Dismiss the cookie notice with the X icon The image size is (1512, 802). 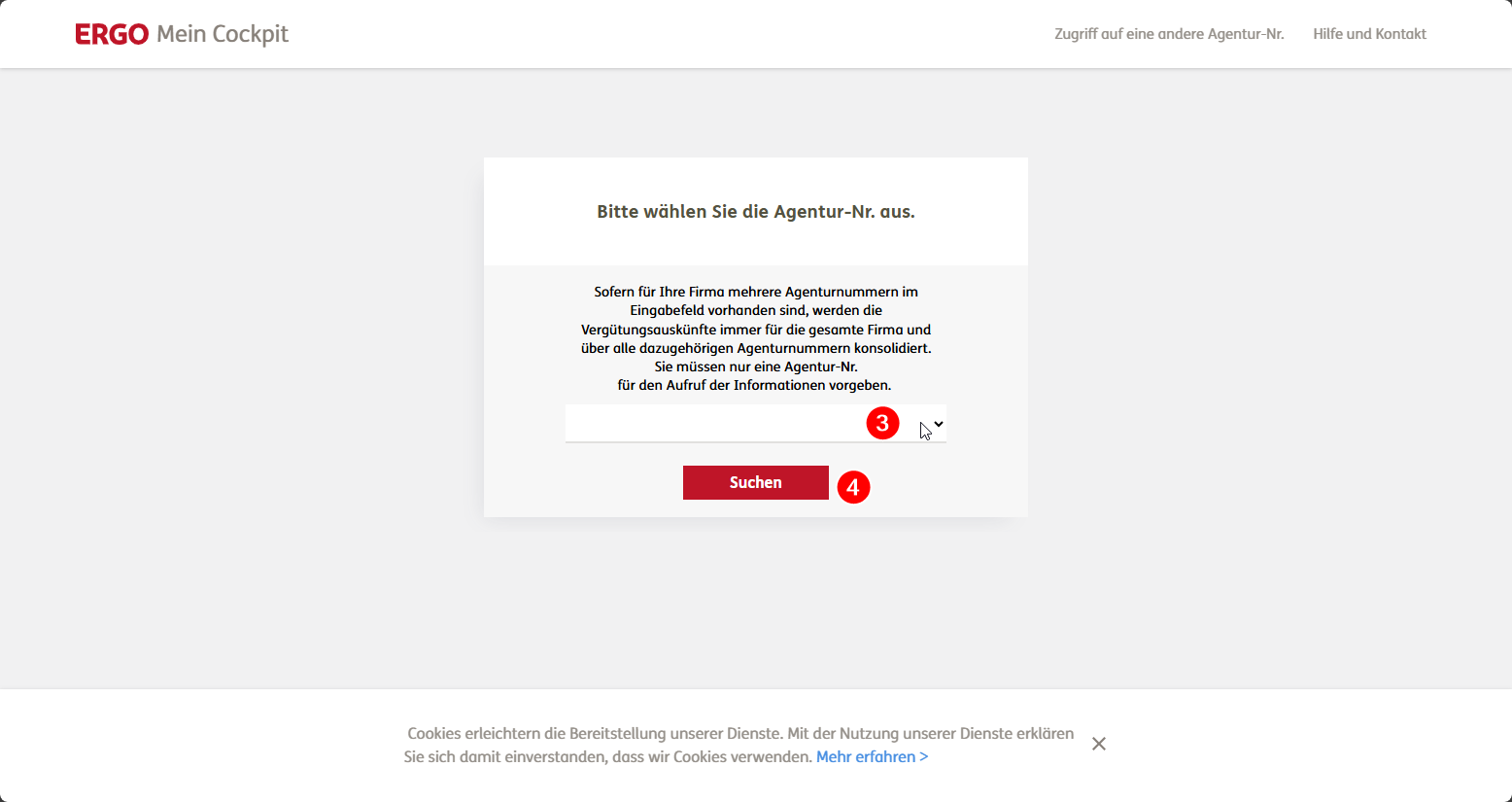pos(1099,744)
